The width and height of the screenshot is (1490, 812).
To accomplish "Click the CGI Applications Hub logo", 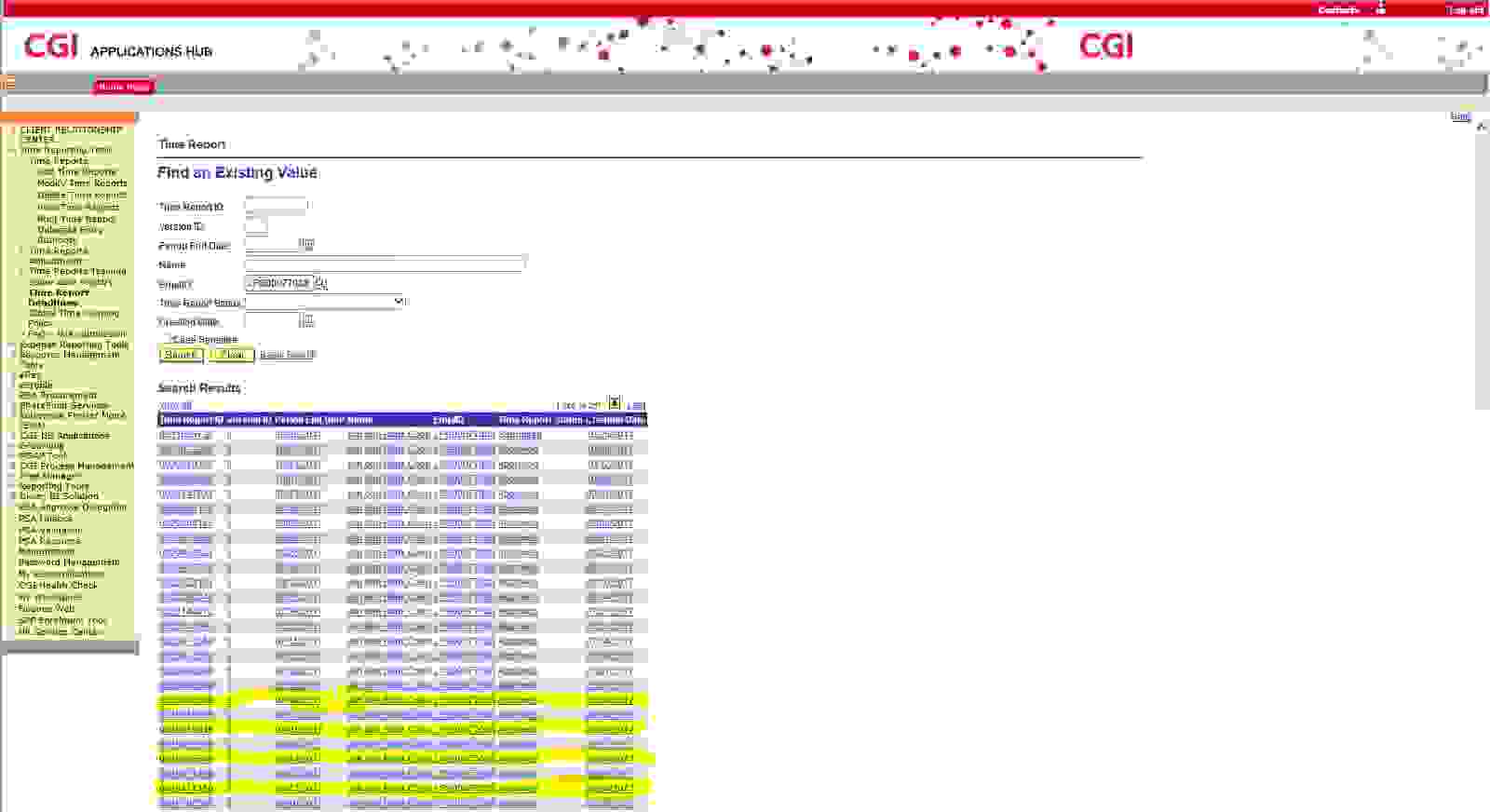I will click(117, 47).
